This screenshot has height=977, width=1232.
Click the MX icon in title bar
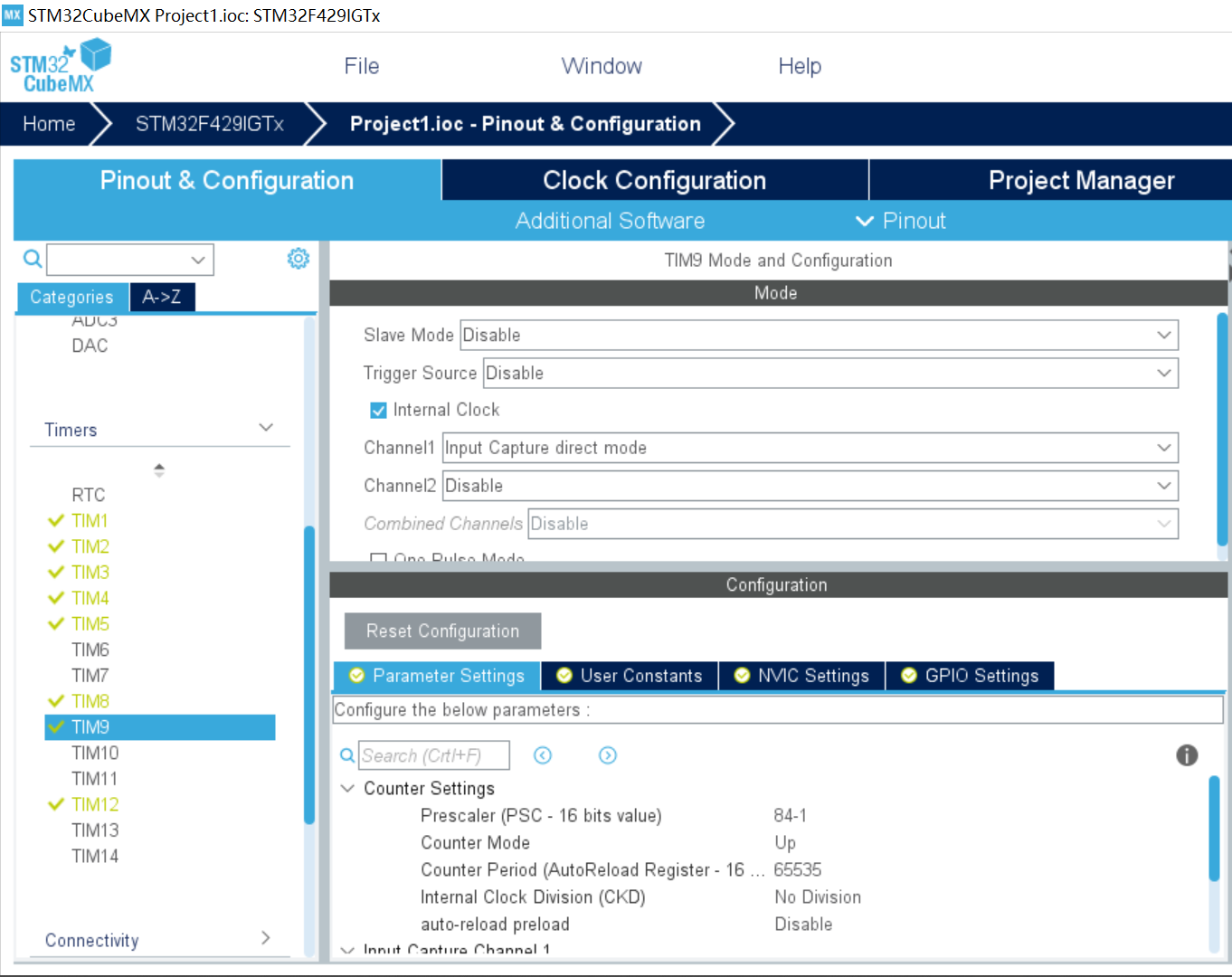click(12, 14)
